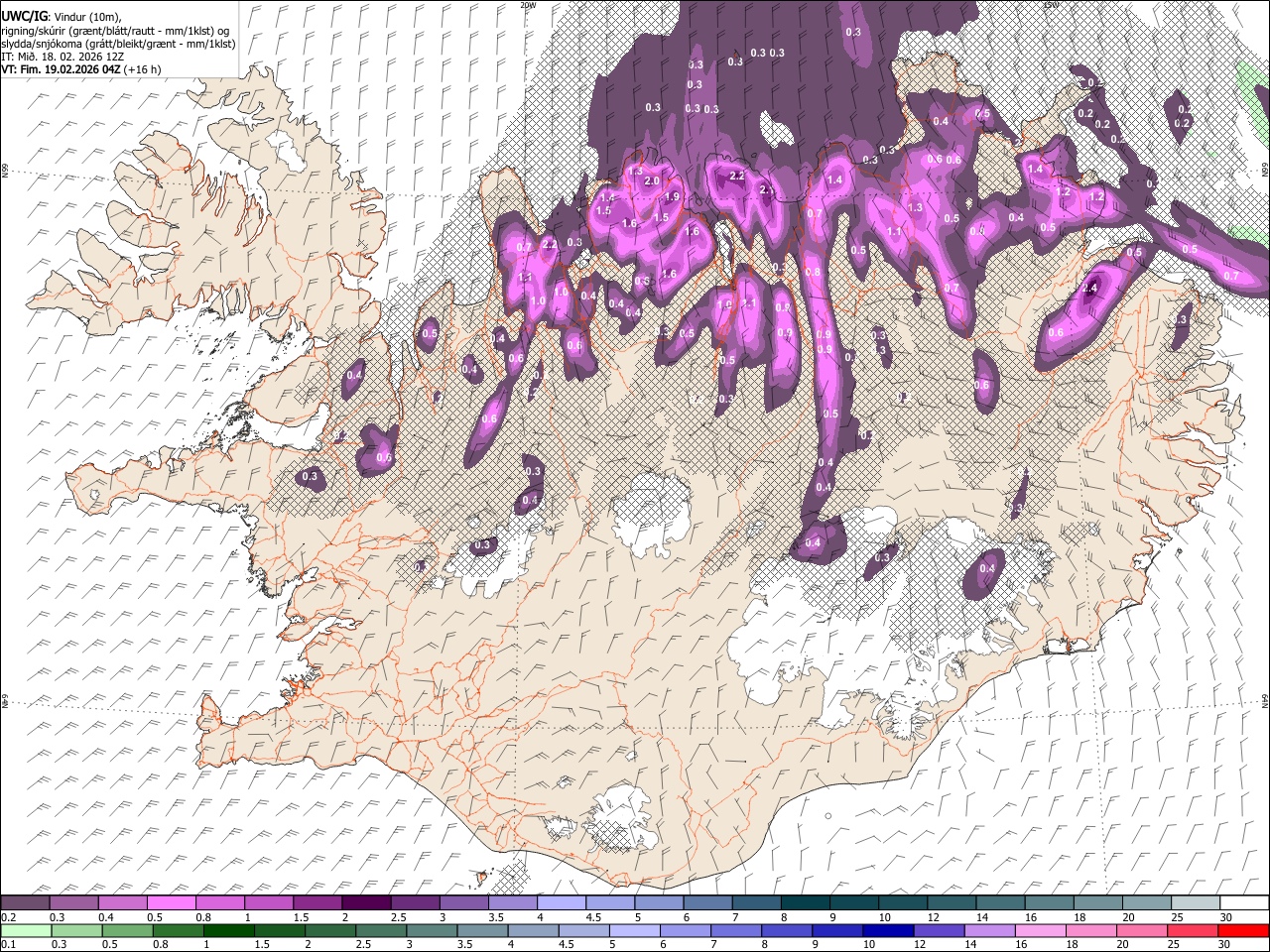Click the '0.2' label in the upper legend row
This screenshot has height=952, width=1270.
[7, 917]
